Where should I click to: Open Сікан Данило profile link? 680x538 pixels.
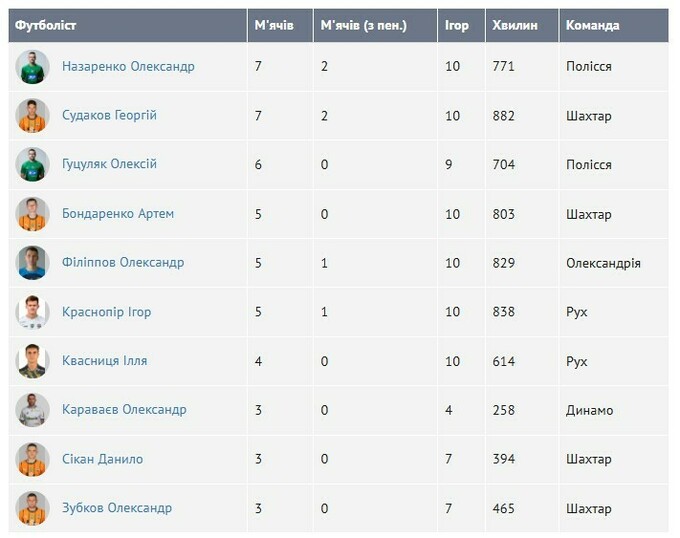[102, 459]
